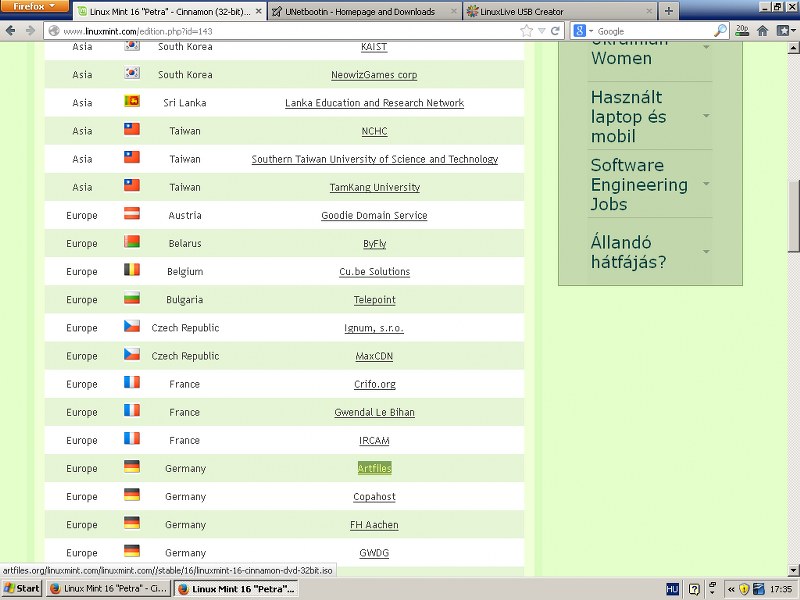Click the Belgium flag icon

pos(132,270)
